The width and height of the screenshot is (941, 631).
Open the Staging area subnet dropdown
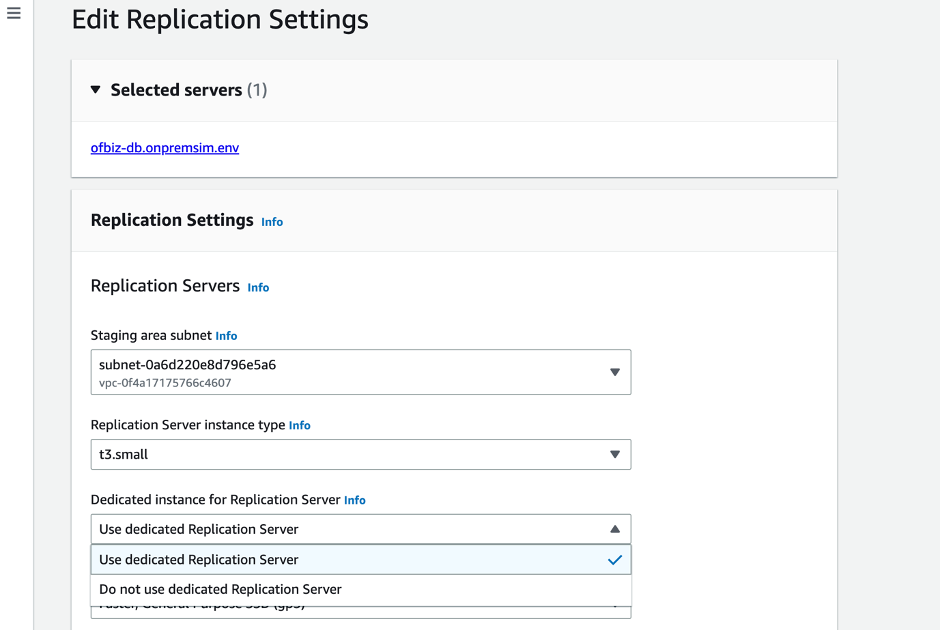click(x=350, y=372)
